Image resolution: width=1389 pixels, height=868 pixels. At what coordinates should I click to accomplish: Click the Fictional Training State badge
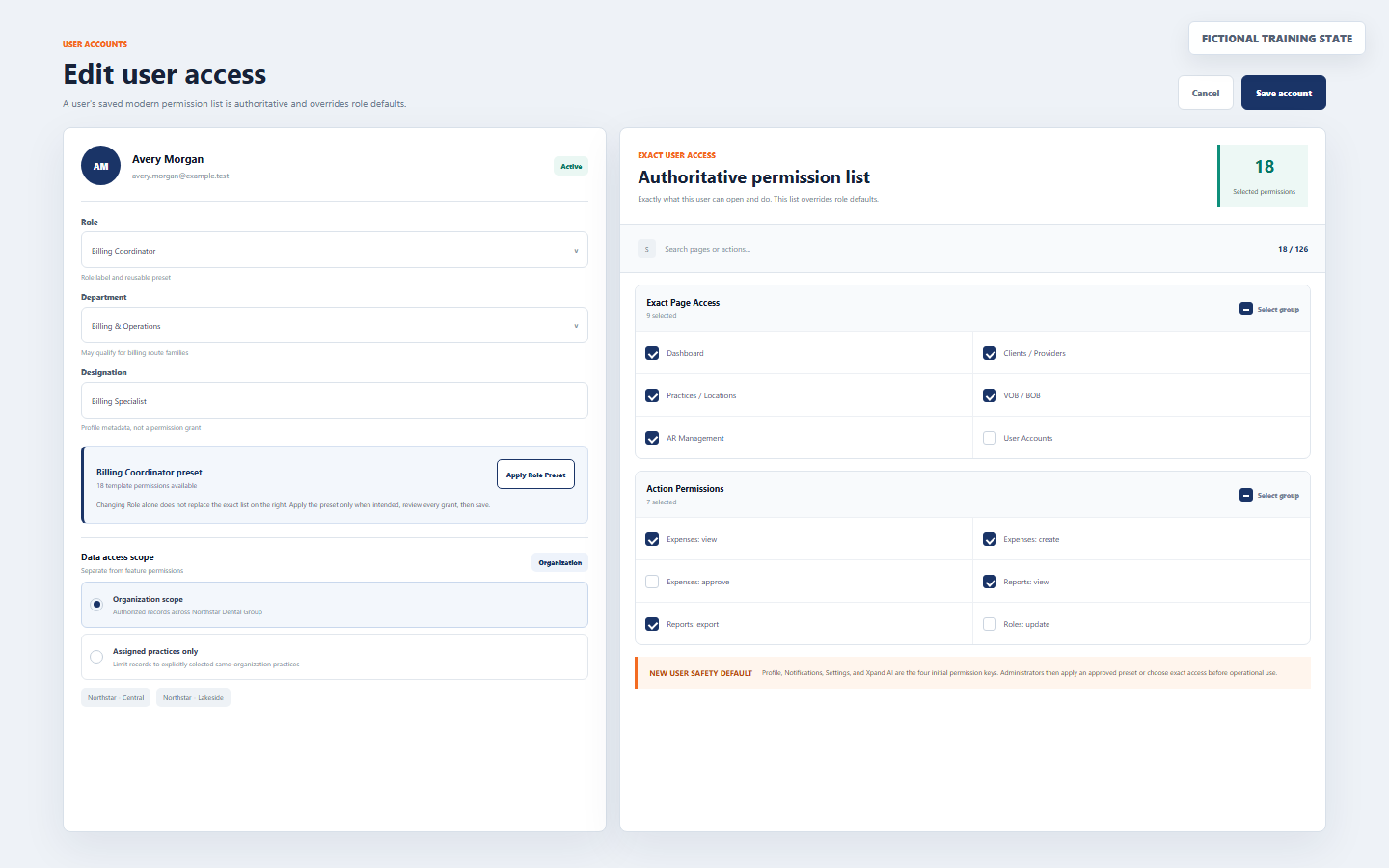(x=1277, y=39)
